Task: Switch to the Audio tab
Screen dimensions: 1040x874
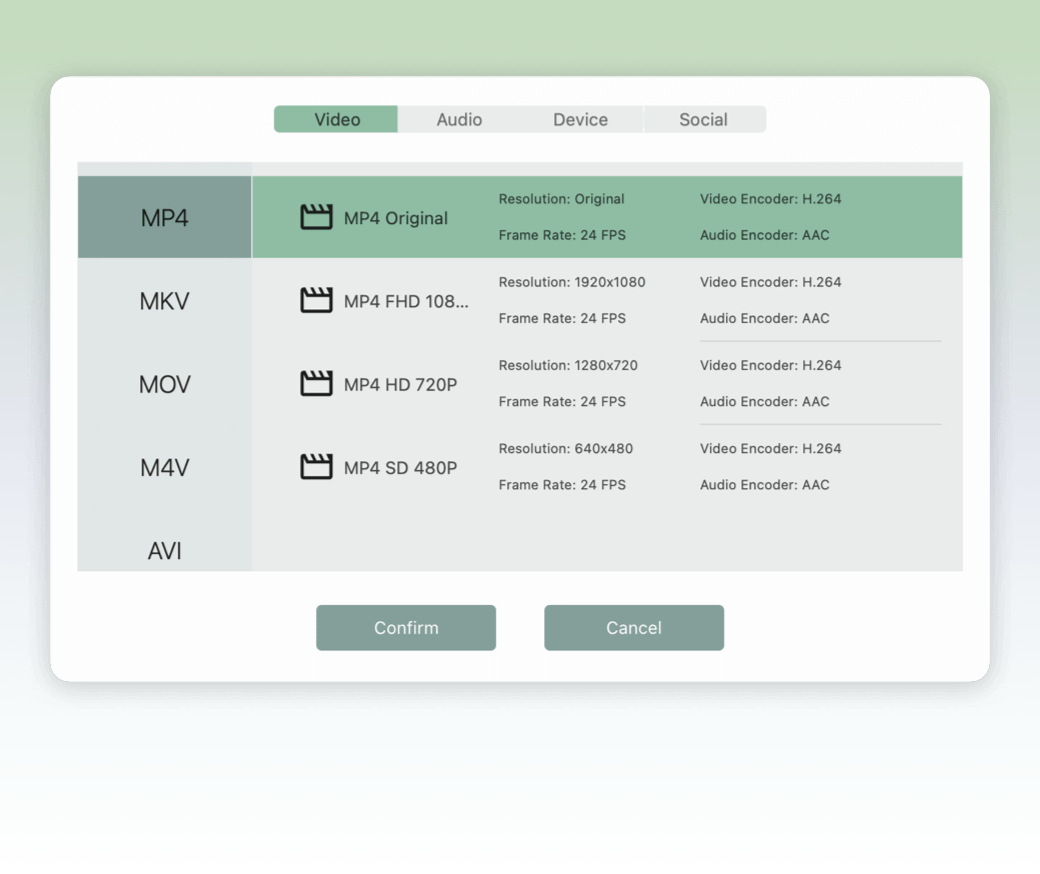Action: pos(459,119)
